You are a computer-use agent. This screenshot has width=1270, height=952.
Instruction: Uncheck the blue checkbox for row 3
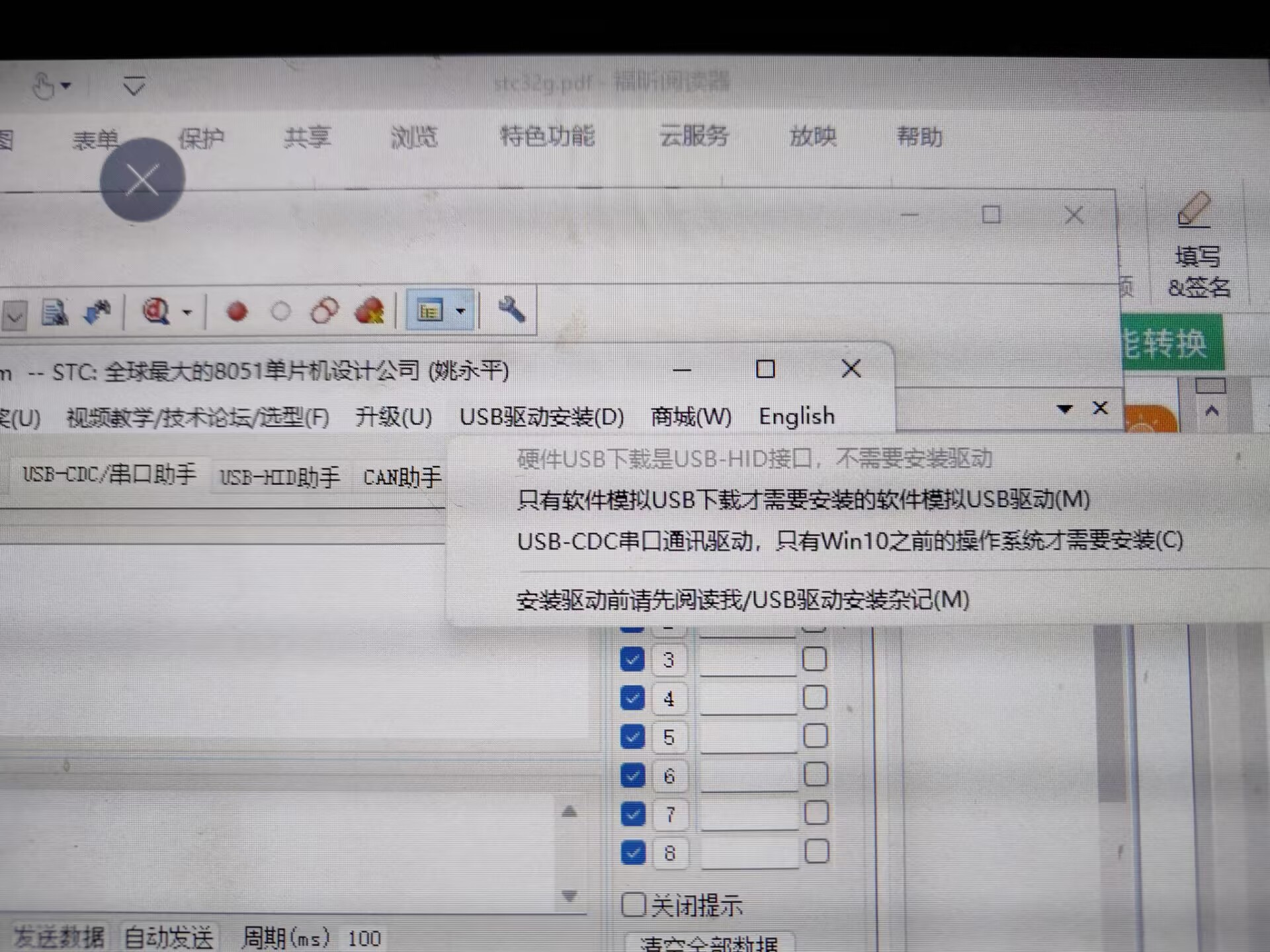(x=632, y=659)
